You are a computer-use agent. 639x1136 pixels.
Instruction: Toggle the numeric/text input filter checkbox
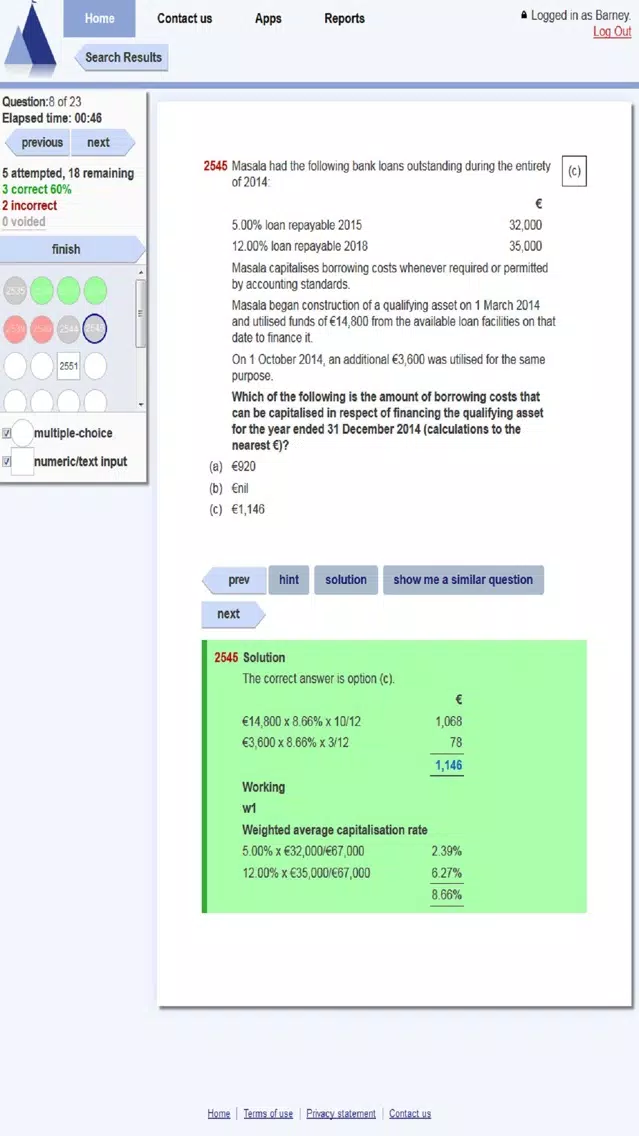7,462
